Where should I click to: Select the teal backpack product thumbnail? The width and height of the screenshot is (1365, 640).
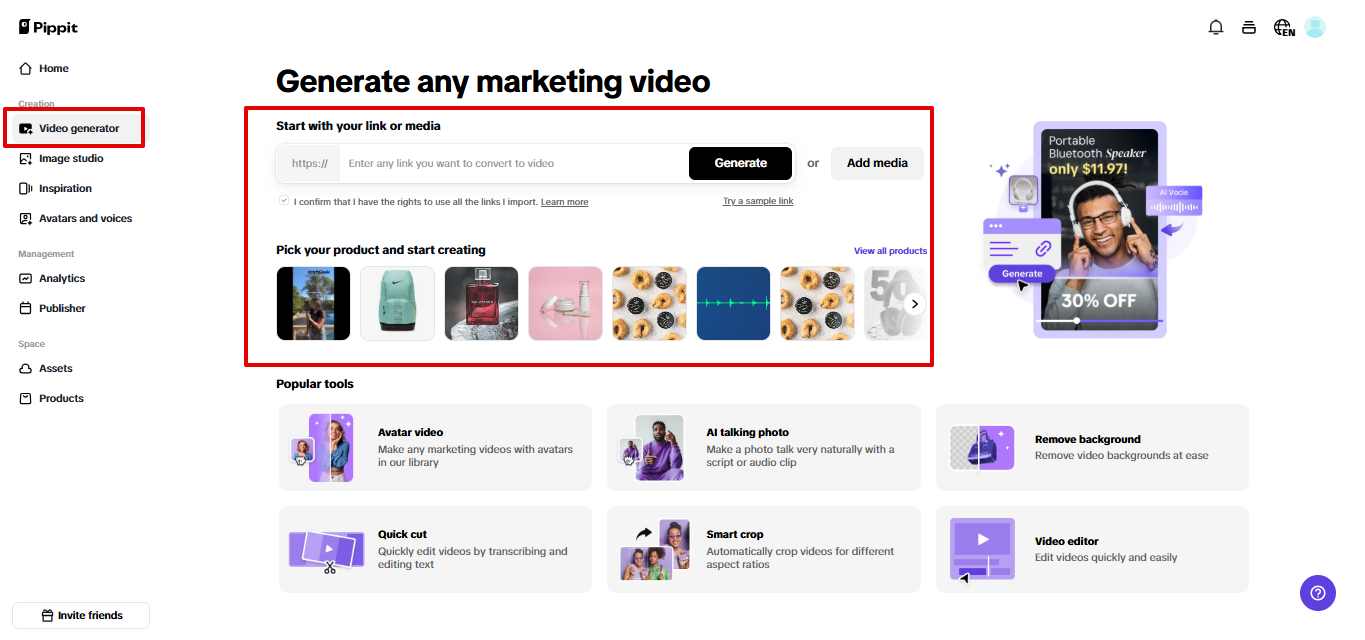tap(397, 302)
